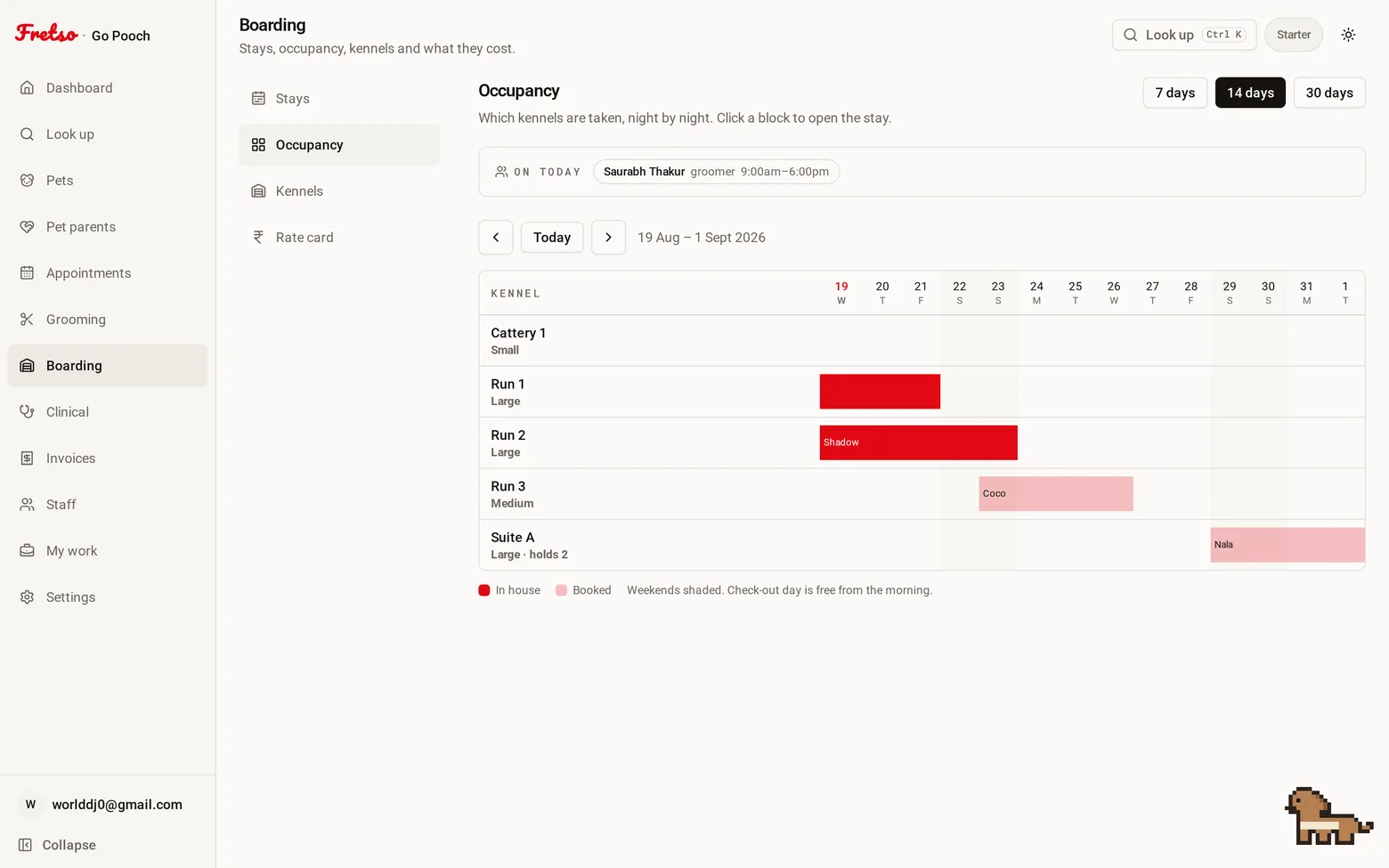
Task: Click the Fretso logo
Action: 46,34
